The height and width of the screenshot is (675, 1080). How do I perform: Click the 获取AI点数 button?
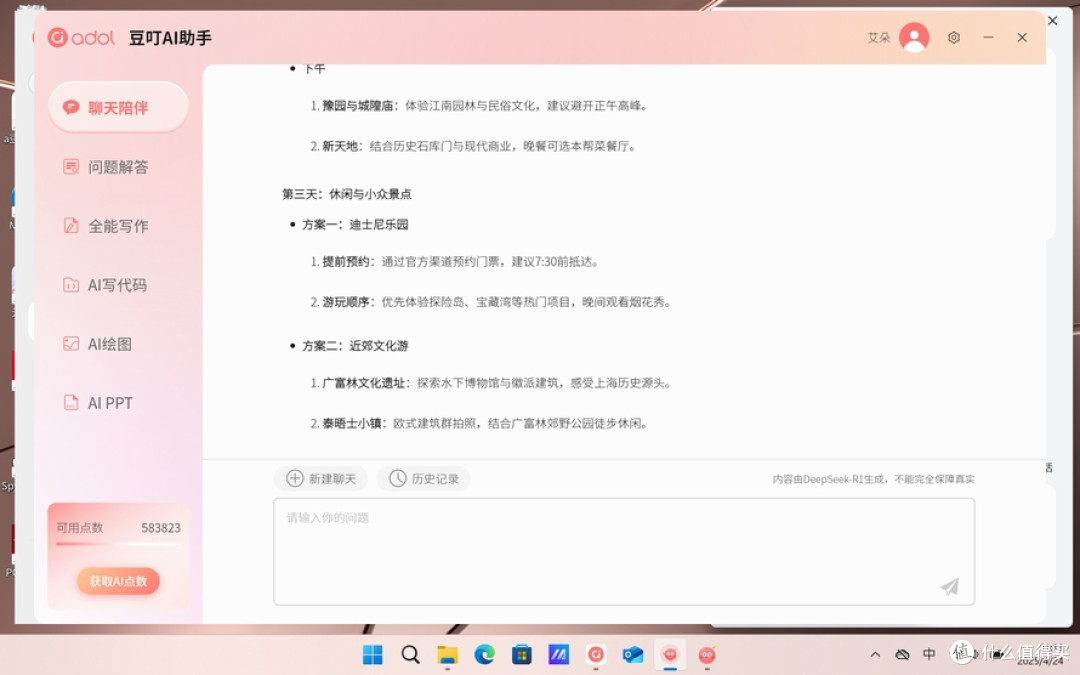click(x=118, y=581)
